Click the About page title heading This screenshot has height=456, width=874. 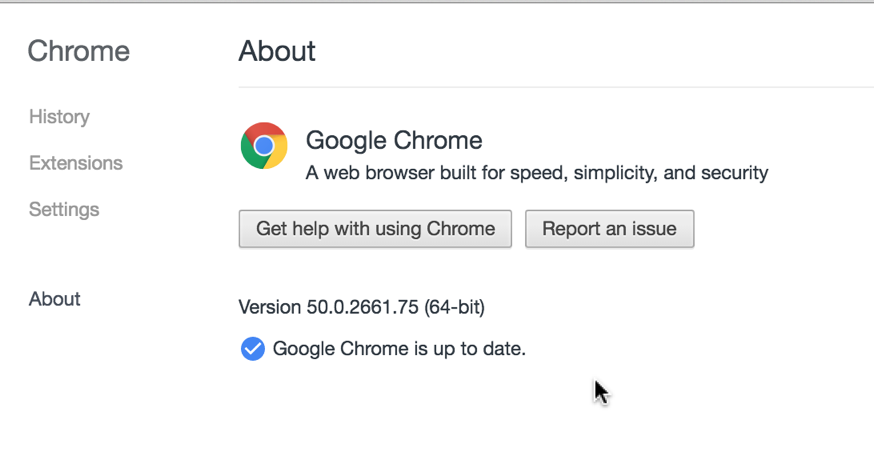point(277,51)
